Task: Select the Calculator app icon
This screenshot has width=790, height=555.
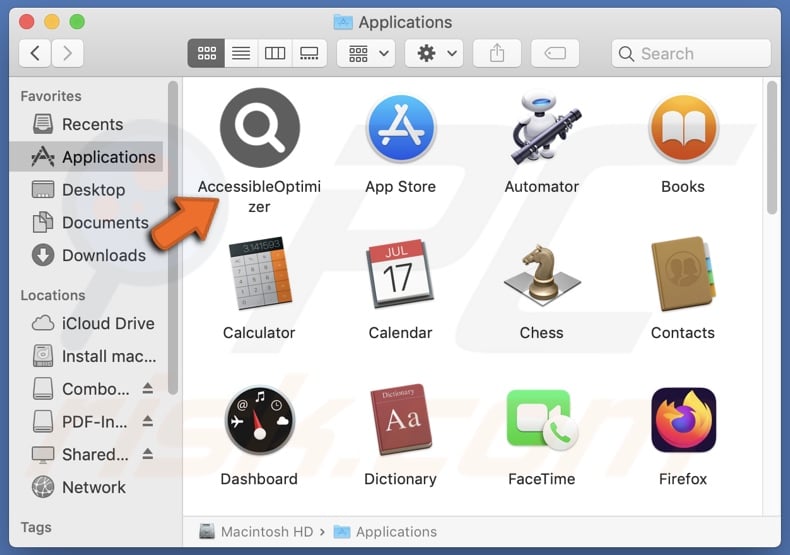Action: click(x=259, y=272)
